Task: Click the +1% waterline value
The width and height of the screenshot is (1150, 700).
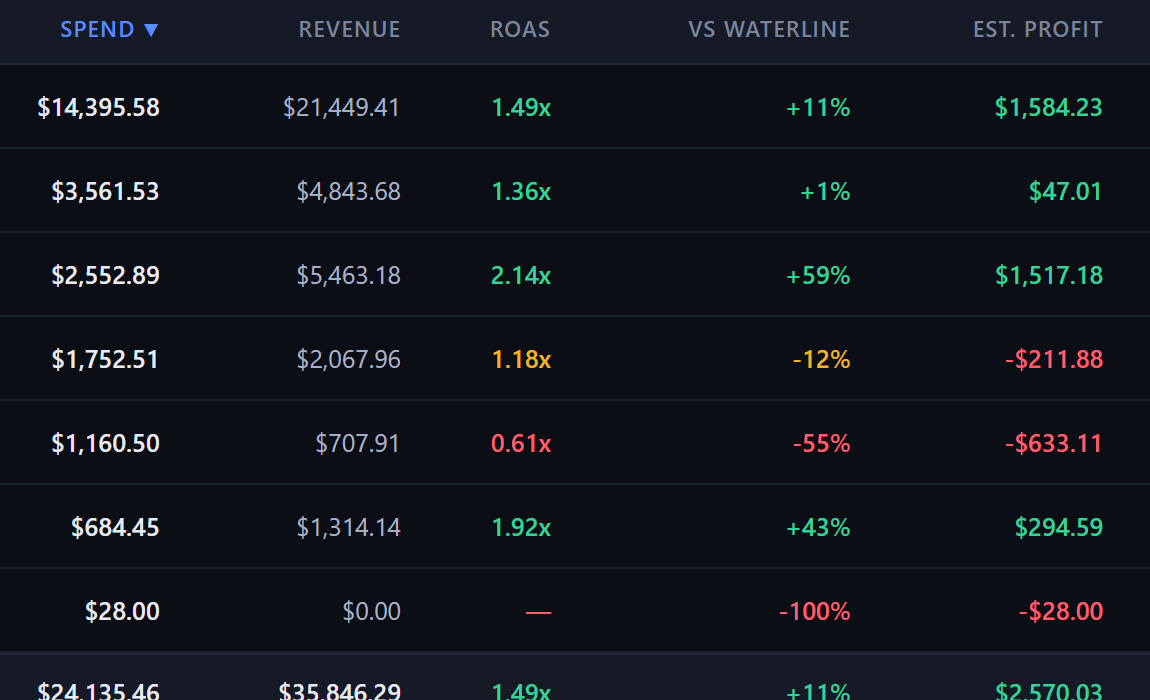Action: coord(824,192)
